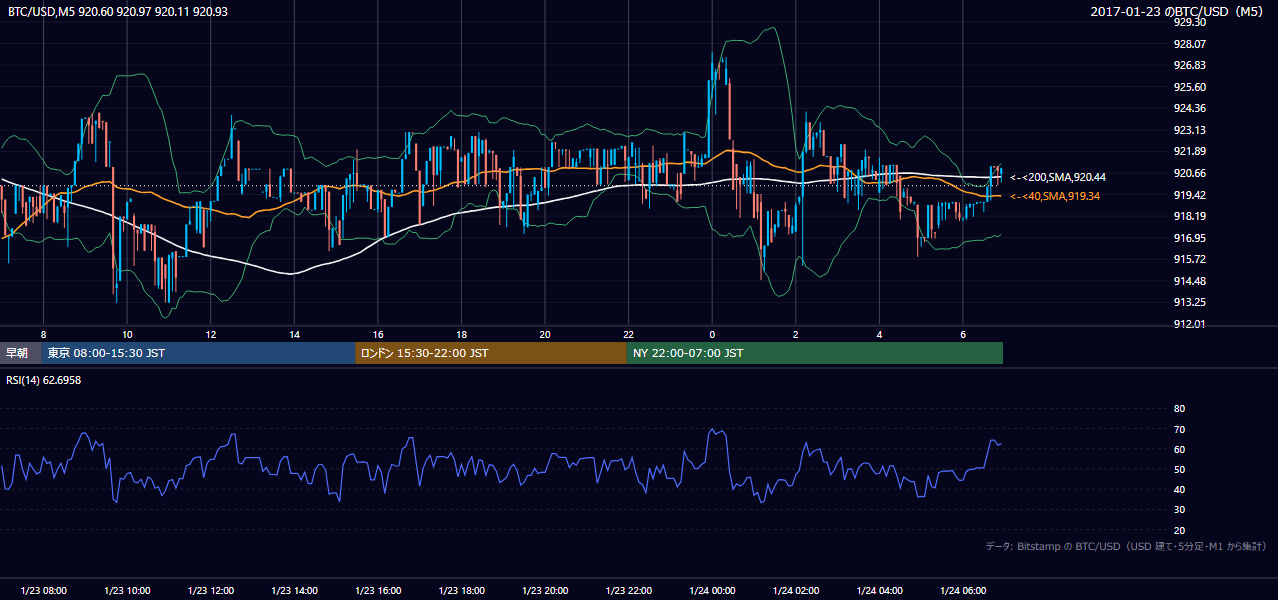Click the 1/23 08:00 time axis label
The width and height of the screenshot is (1278, 600).
tap(44, 591)
